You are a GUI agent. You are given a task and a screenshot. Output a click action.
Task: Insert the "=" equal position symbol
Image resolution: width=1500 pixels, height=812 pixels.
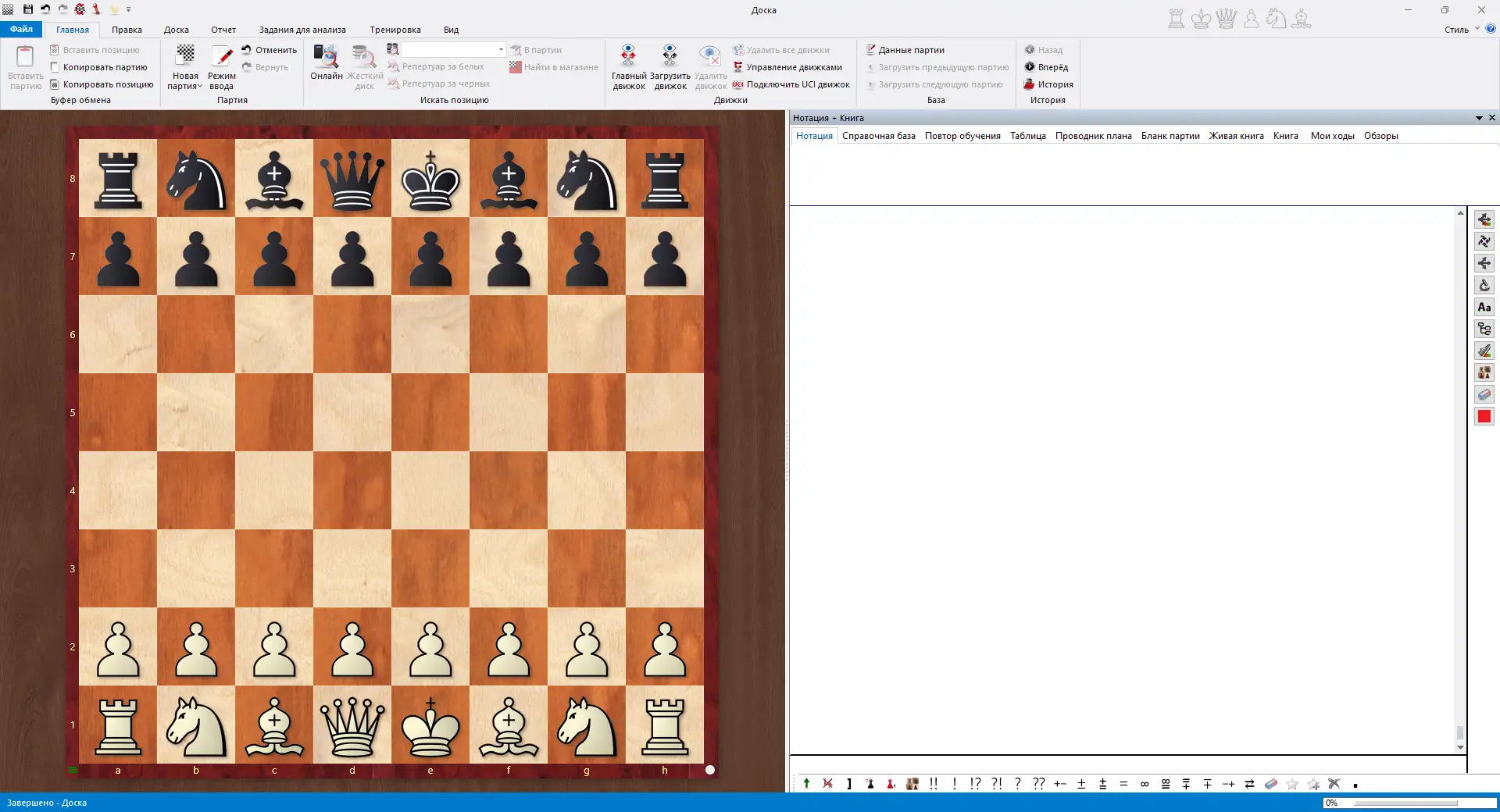1123,784
